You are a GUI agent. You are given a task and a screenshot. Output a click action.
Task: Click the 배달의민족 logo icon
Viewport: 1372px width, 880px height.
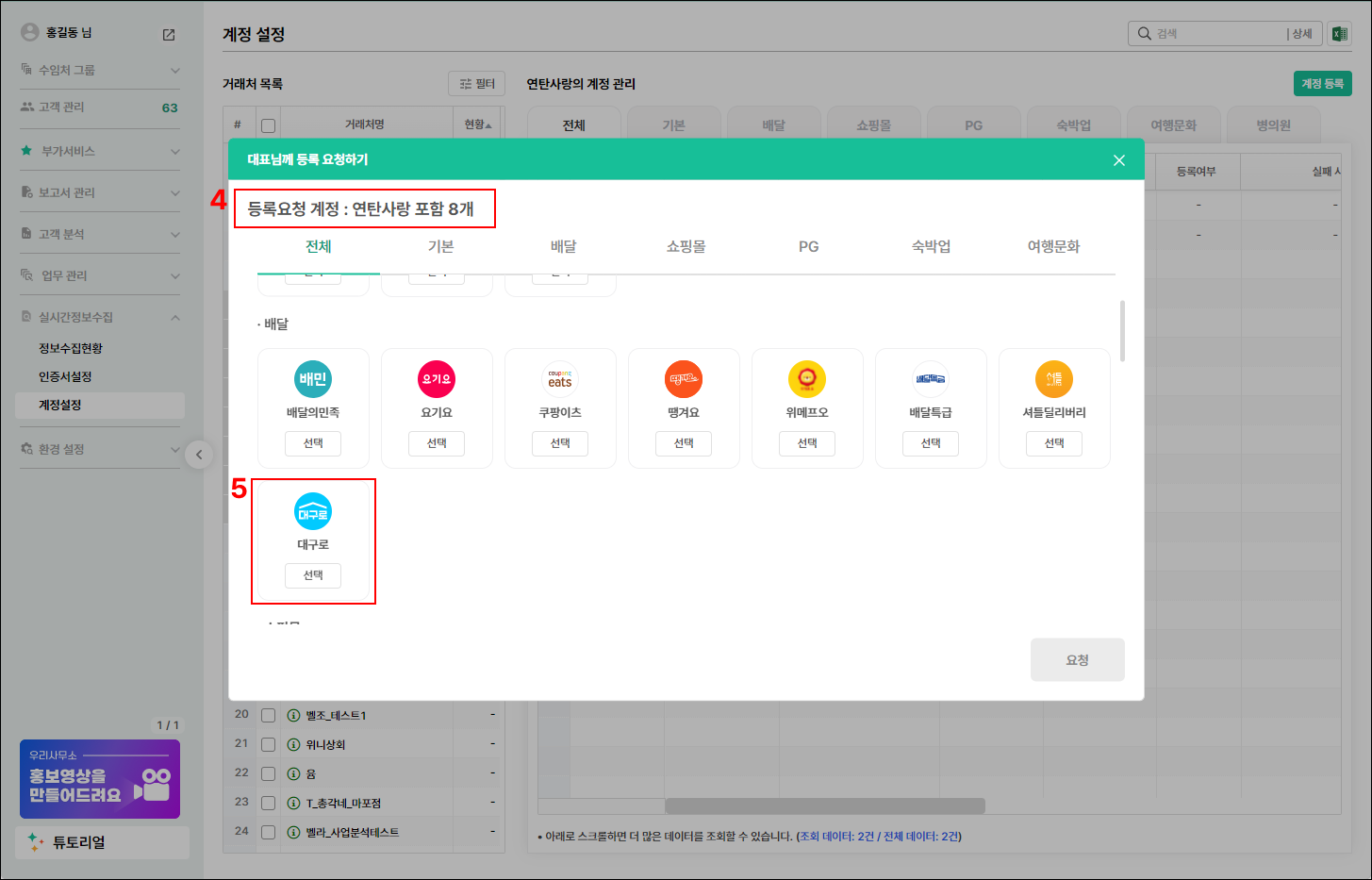click(x=313, y=379)
